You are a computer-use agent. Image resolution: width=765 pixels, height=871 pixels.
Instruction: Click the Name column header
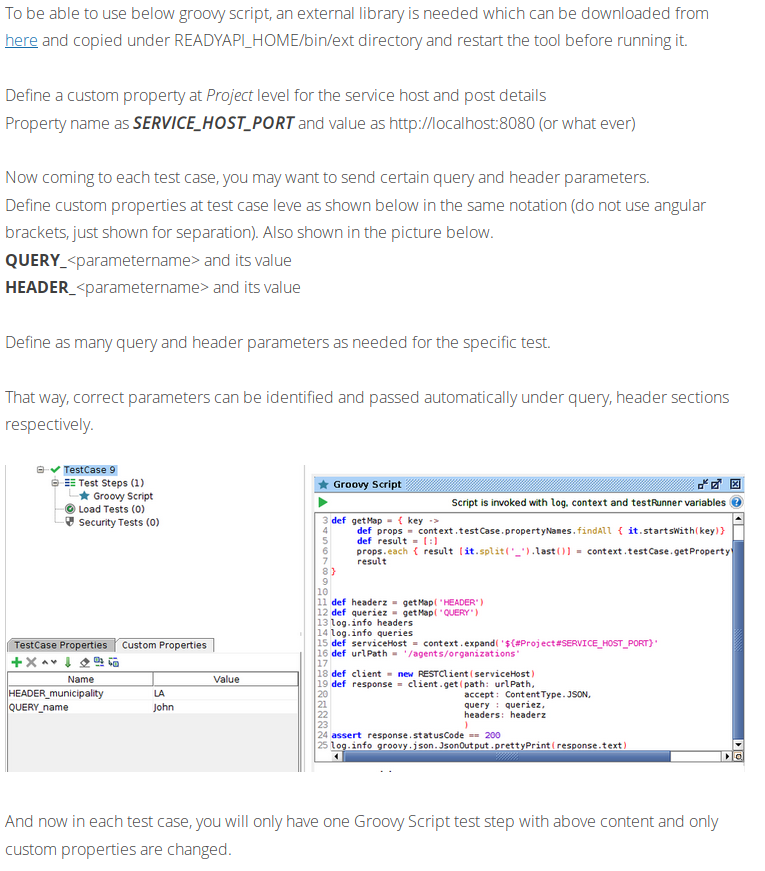(x=81, y=679)
